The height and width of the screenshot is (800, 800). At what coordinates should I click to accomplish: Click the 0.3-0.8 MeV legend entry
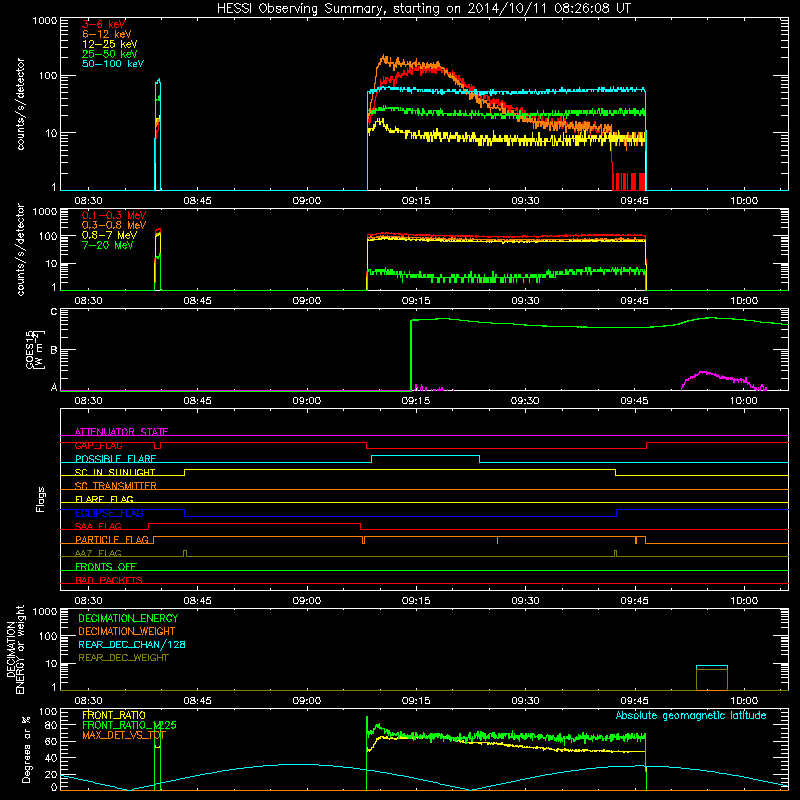pos(114,225)
